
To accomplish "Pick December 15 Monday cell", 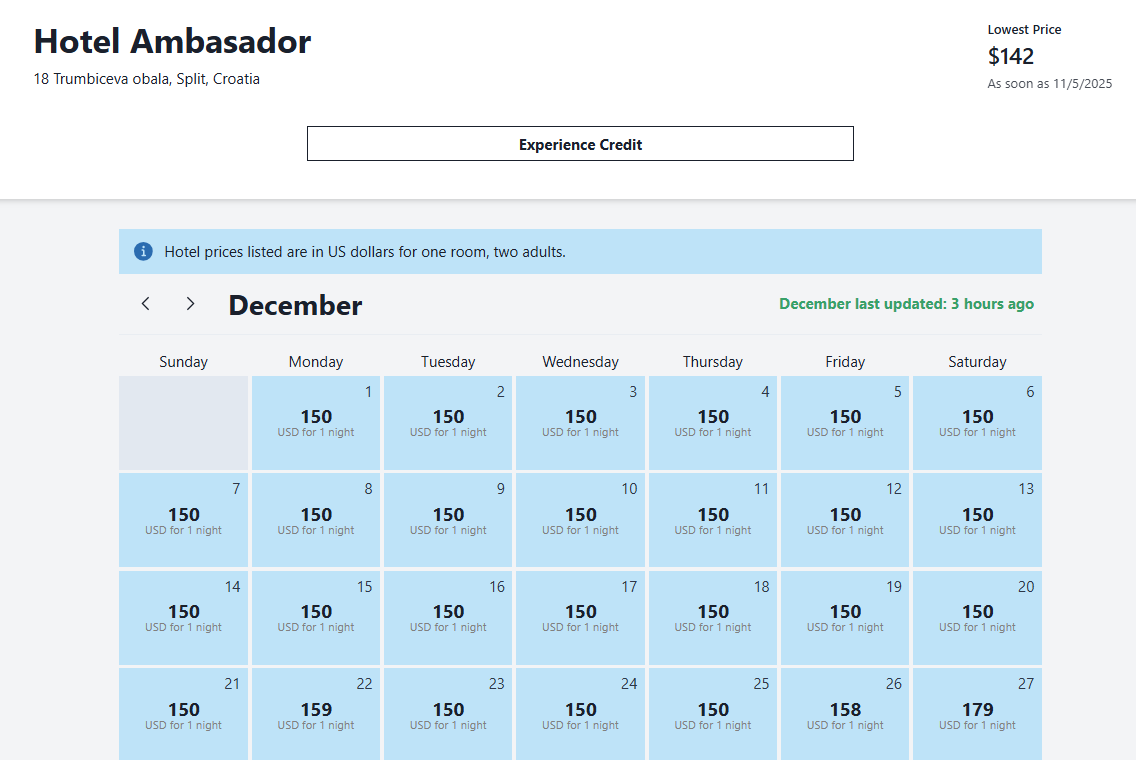I will point(316,618).
